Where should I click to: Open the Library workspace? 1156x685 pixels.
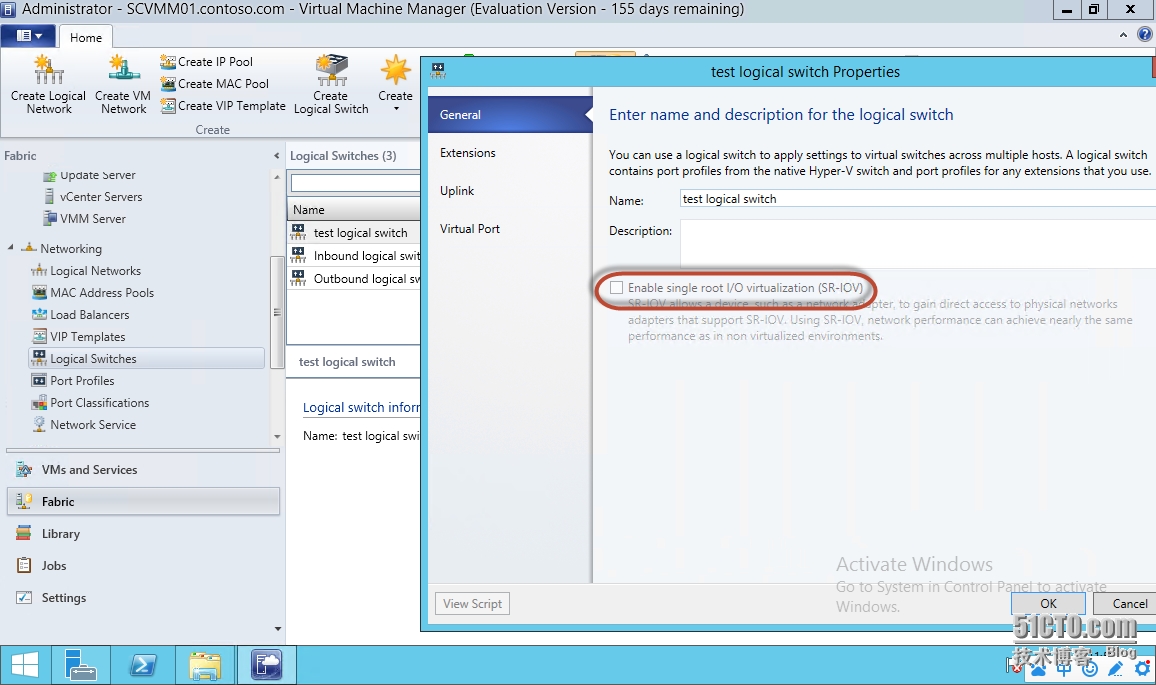(143, 534)
